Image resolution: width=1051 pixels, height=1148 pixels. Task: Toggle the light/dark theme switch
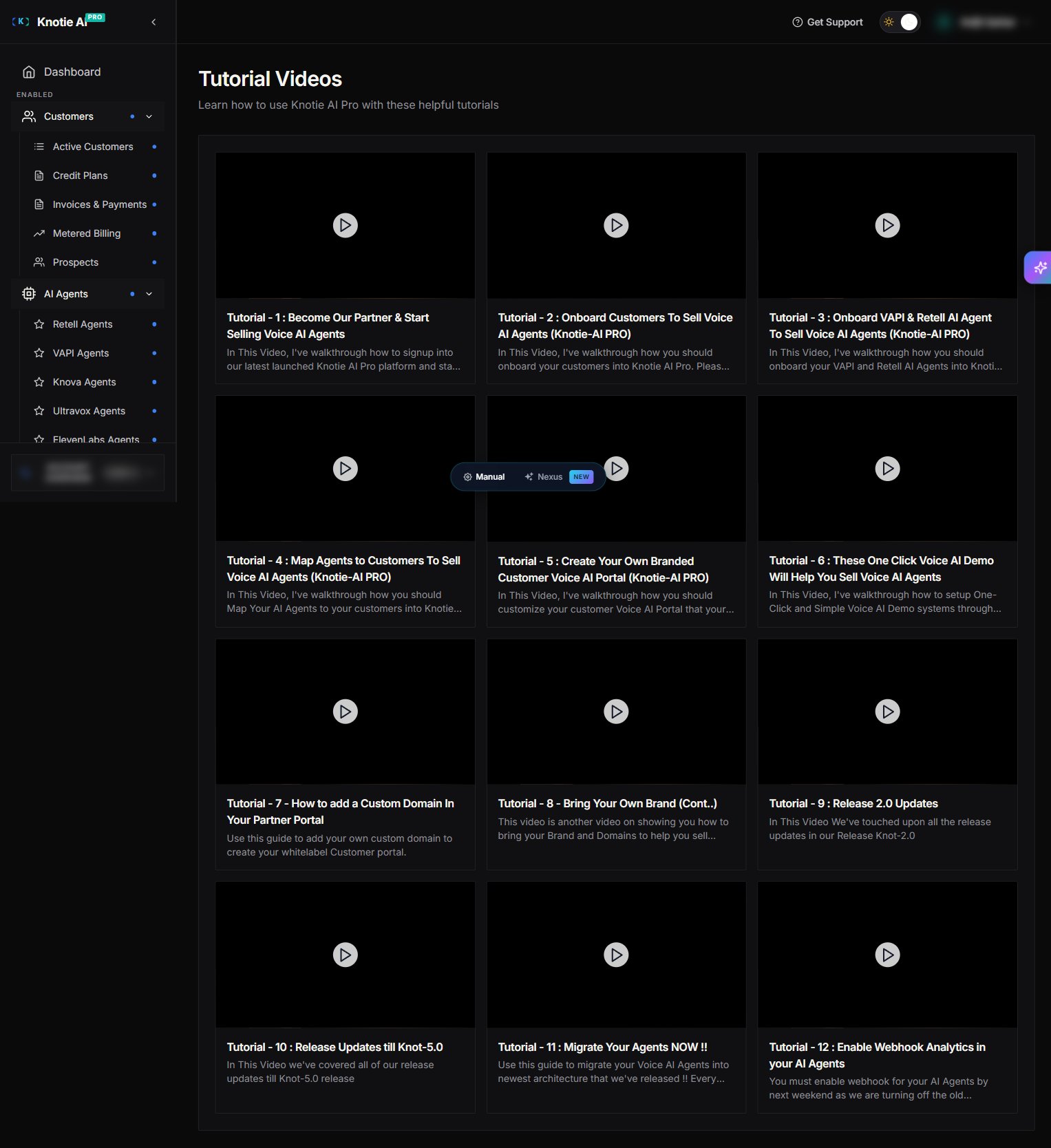point(900,22)
